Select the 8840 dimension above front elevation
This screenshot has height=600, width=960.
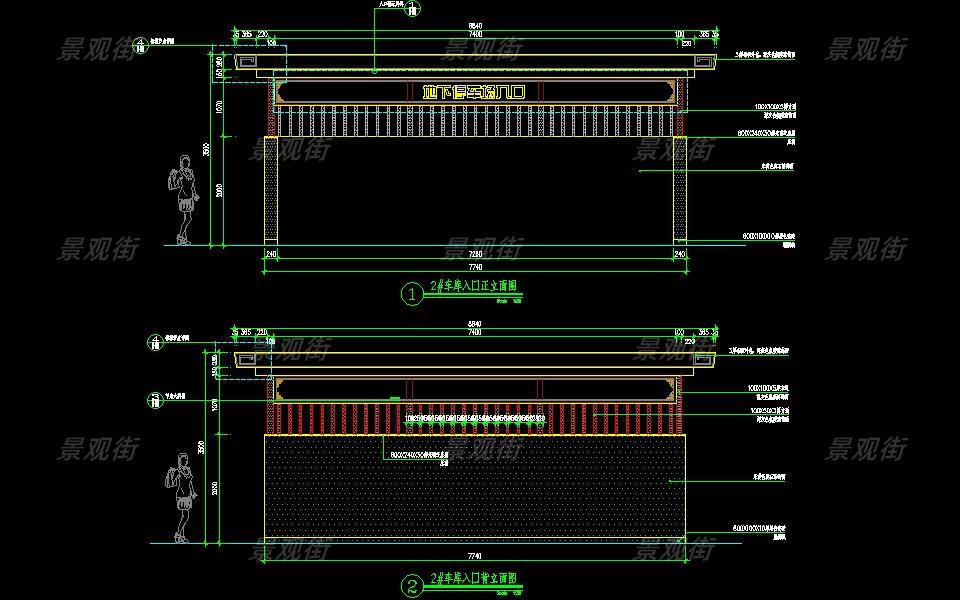[475, 26]
